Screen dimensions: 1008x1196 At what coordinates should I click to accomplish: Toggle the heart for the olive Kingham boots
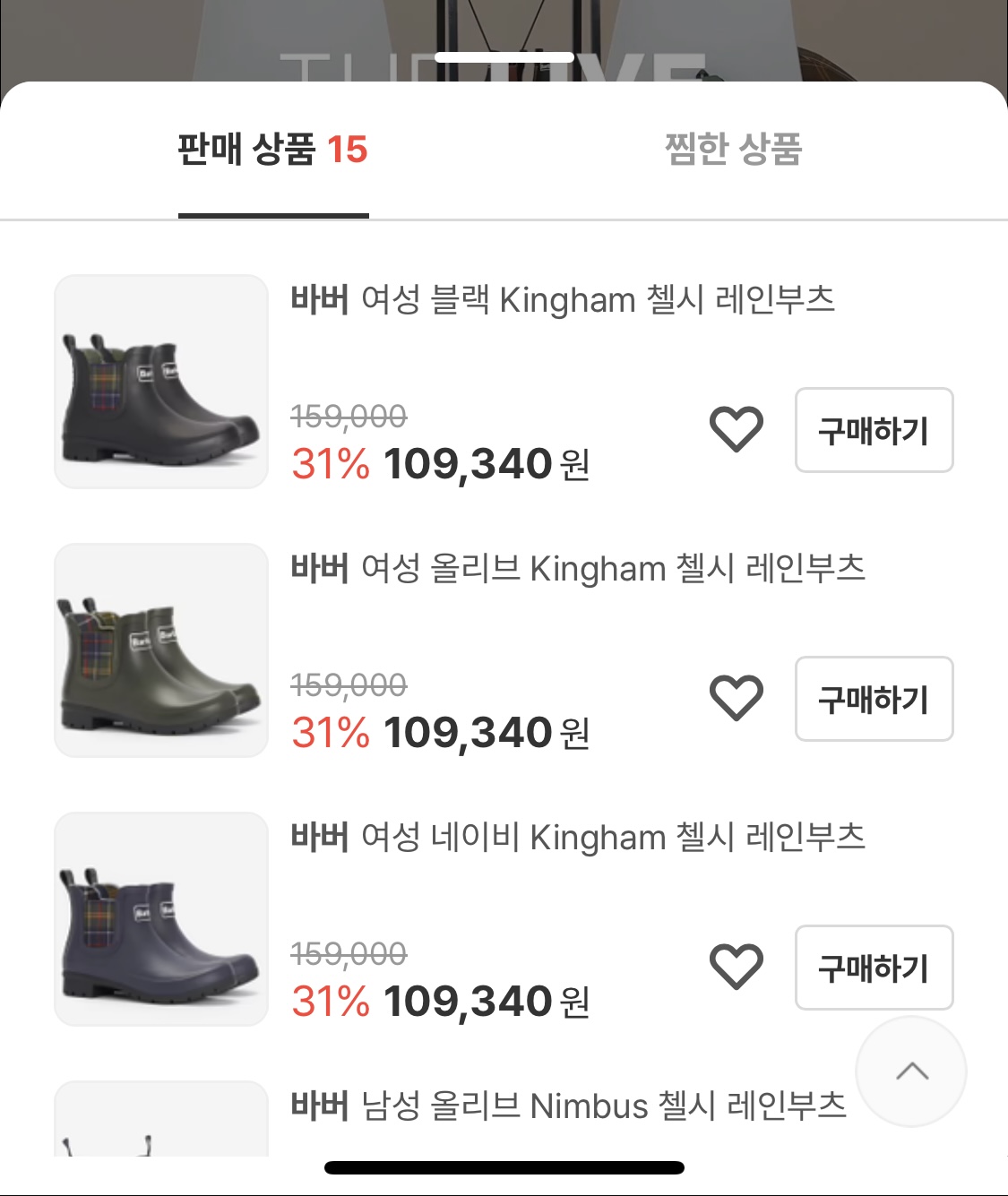click(x=736, y=698)
